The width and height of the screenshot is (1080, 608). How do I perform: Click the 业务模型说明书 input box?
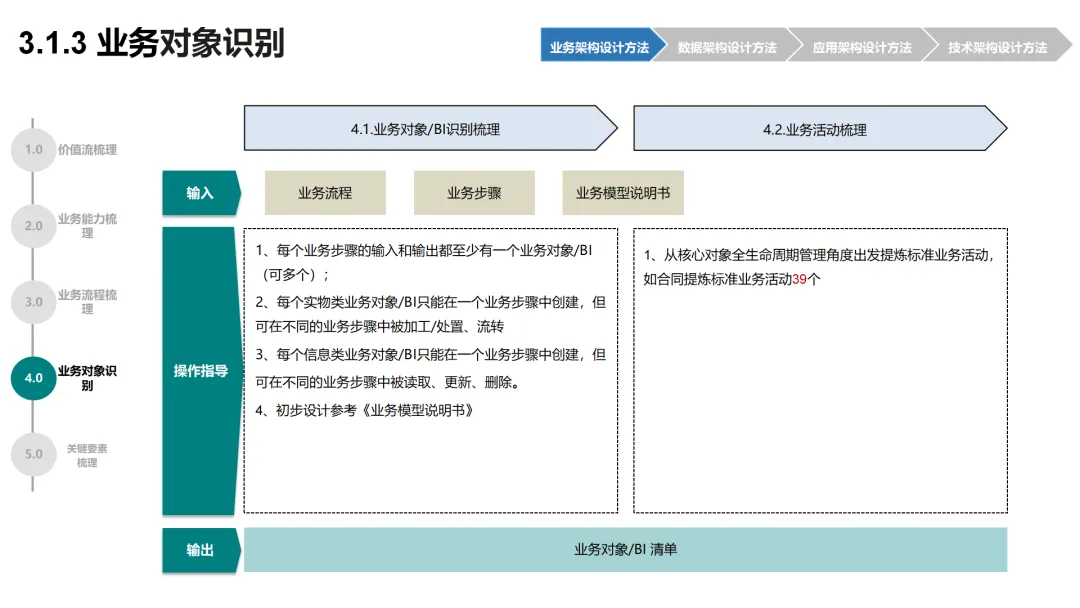pyautogui.click(x=623, y=193)
